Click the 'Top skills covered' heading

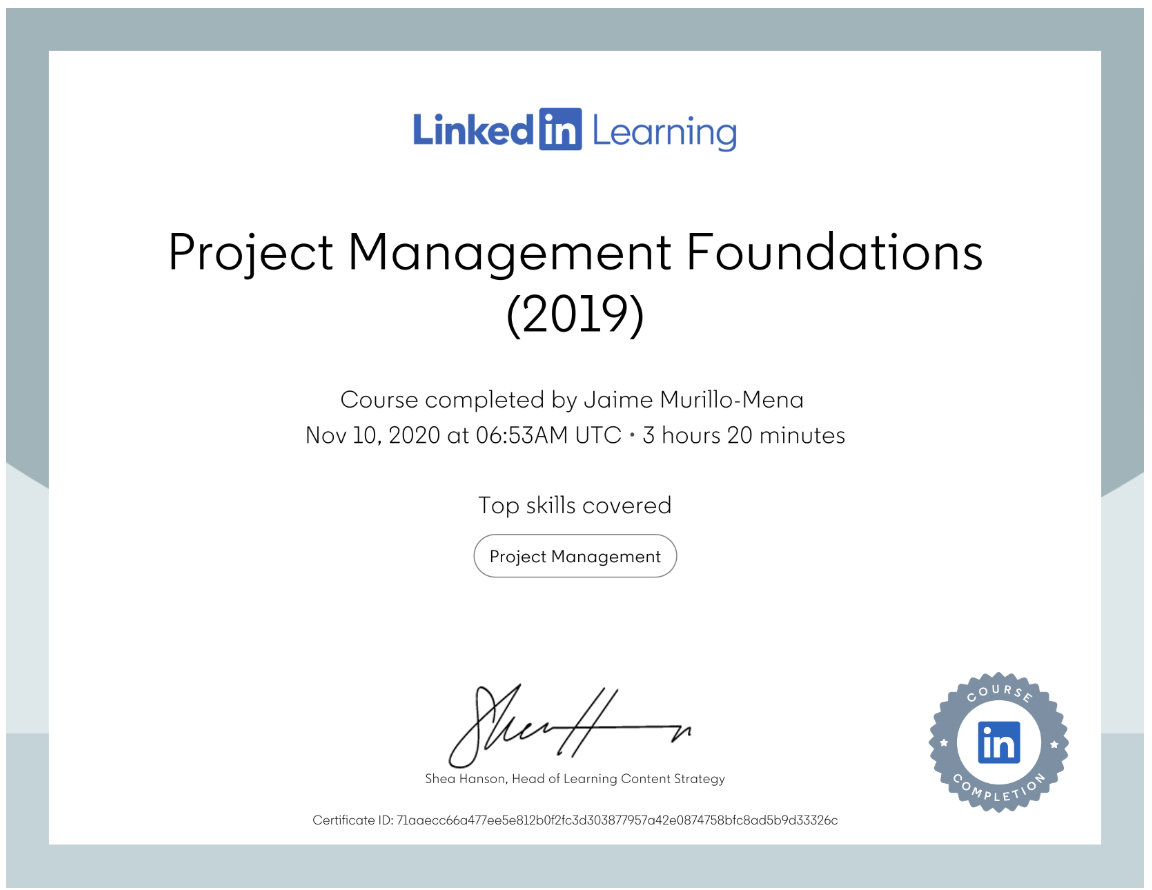[x=575, y=506]
